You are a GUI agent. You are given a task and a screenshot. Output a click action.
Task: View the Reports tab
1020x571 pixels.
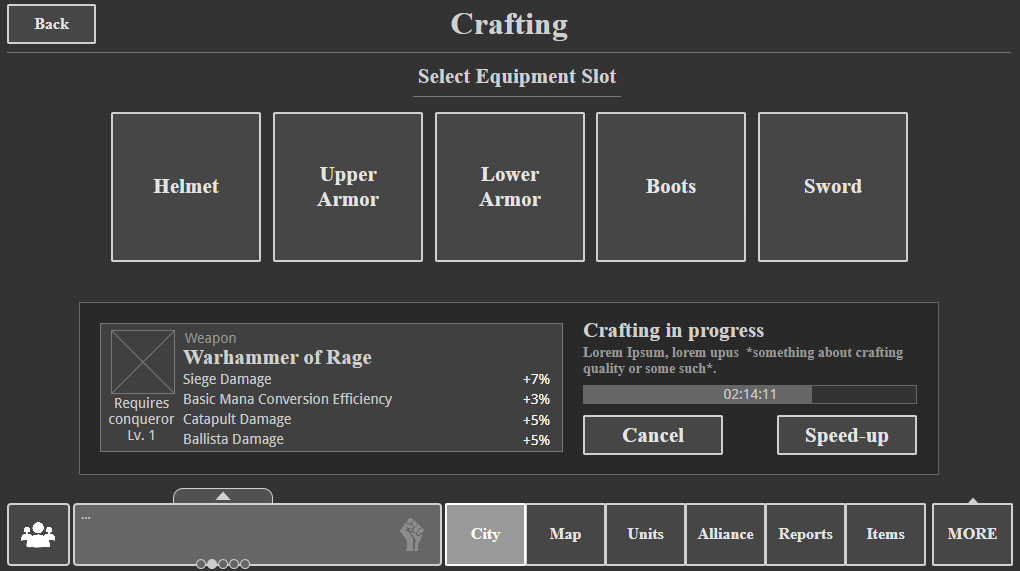point(805,534)
